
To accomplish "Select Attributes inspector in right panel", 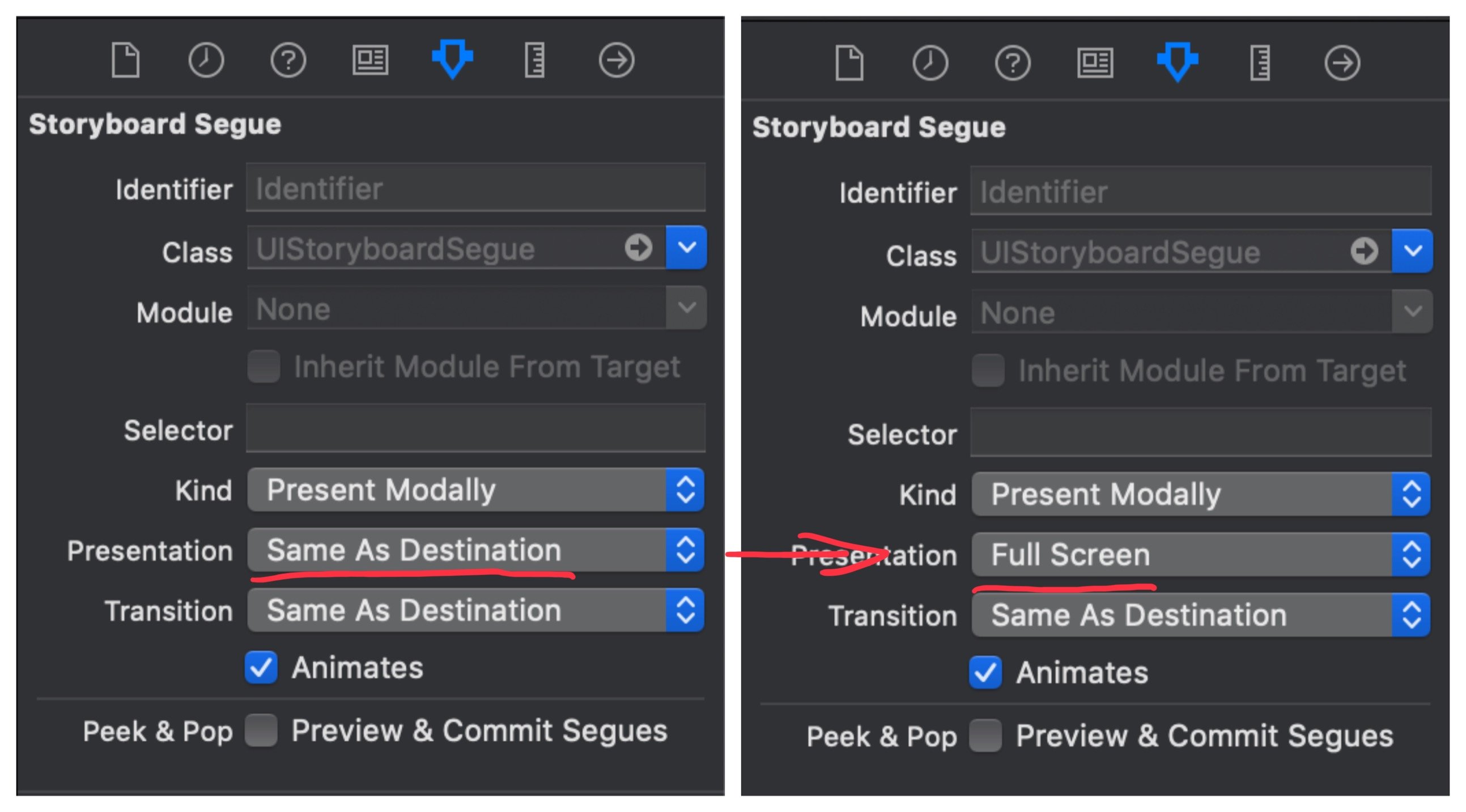I will (1178, 61).
